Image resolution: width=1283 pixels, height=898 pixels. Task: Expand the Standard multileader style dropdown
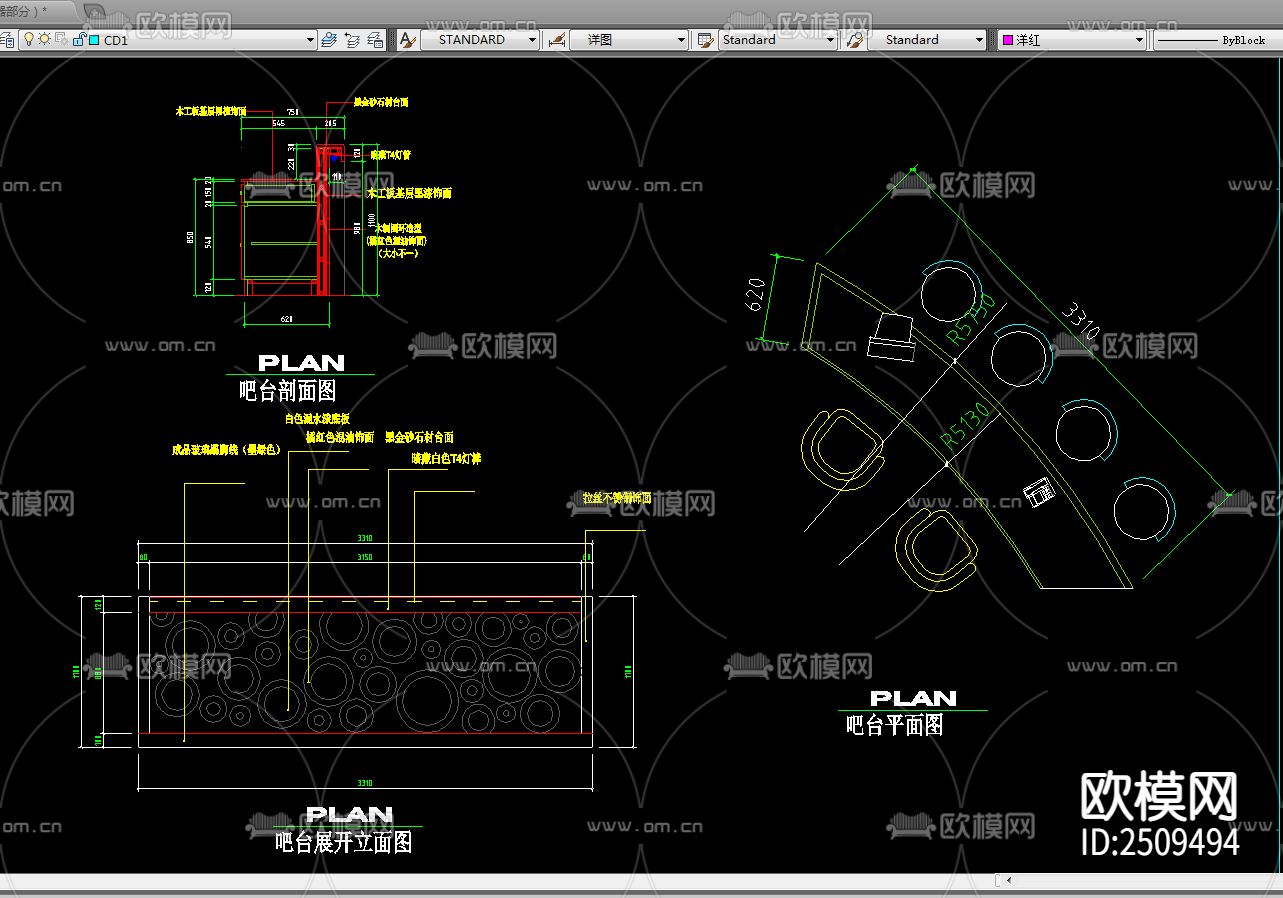(x=979, y=40)
